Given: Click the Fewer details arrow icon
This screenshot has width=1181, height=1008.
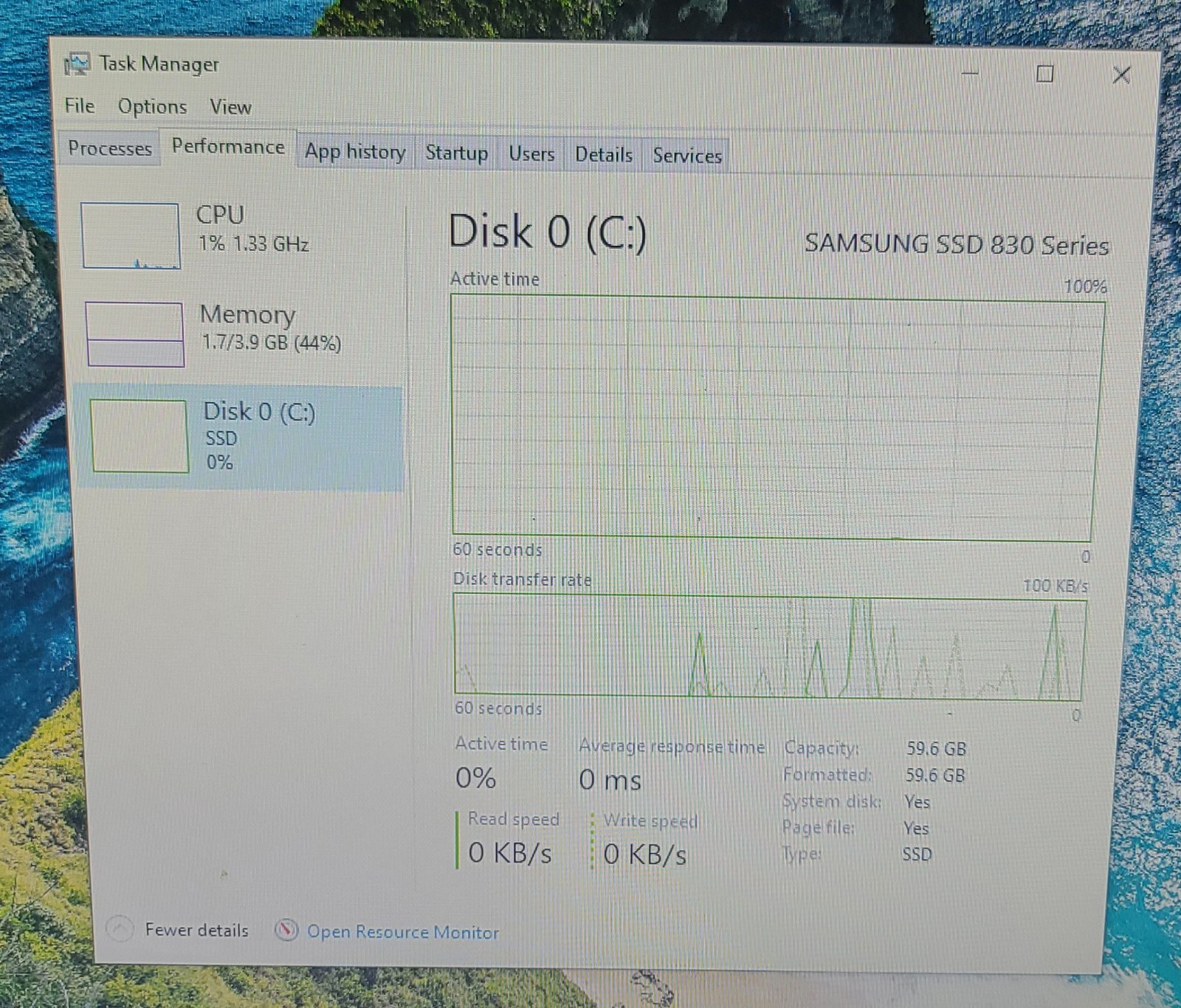Looking at the screenshot, I should click(120, 929).
